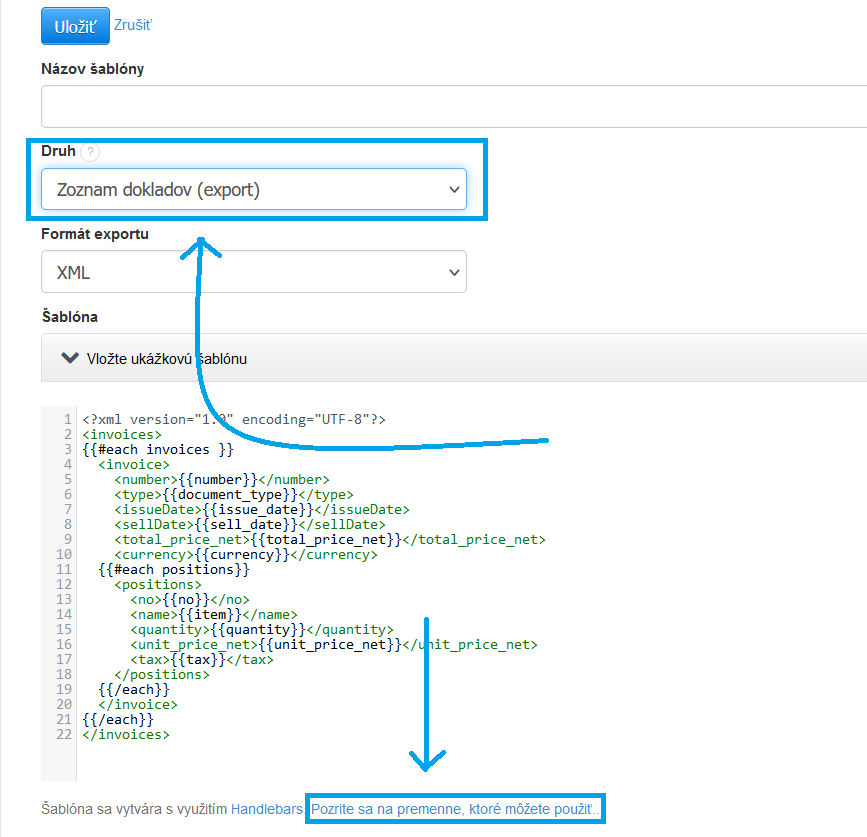Click the closing </invoices> tag on line 22
Viewport: 867px width, 837px height.
126,735
